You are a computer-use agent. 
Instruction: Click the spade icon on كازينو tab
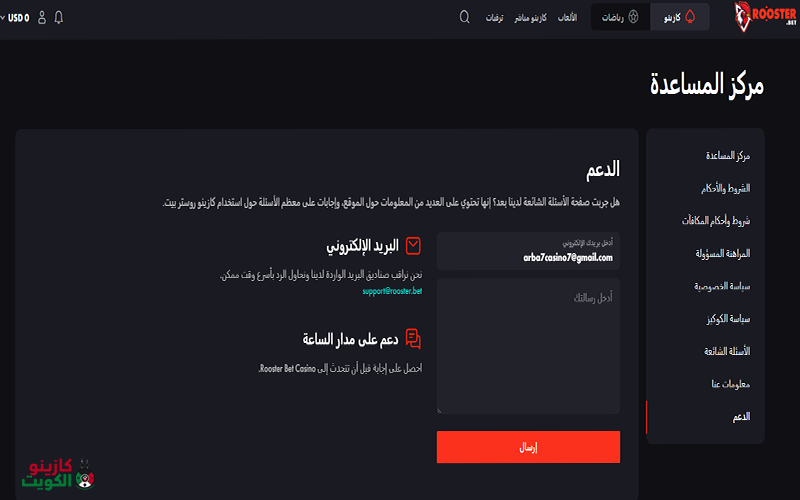tap(690, 17)
